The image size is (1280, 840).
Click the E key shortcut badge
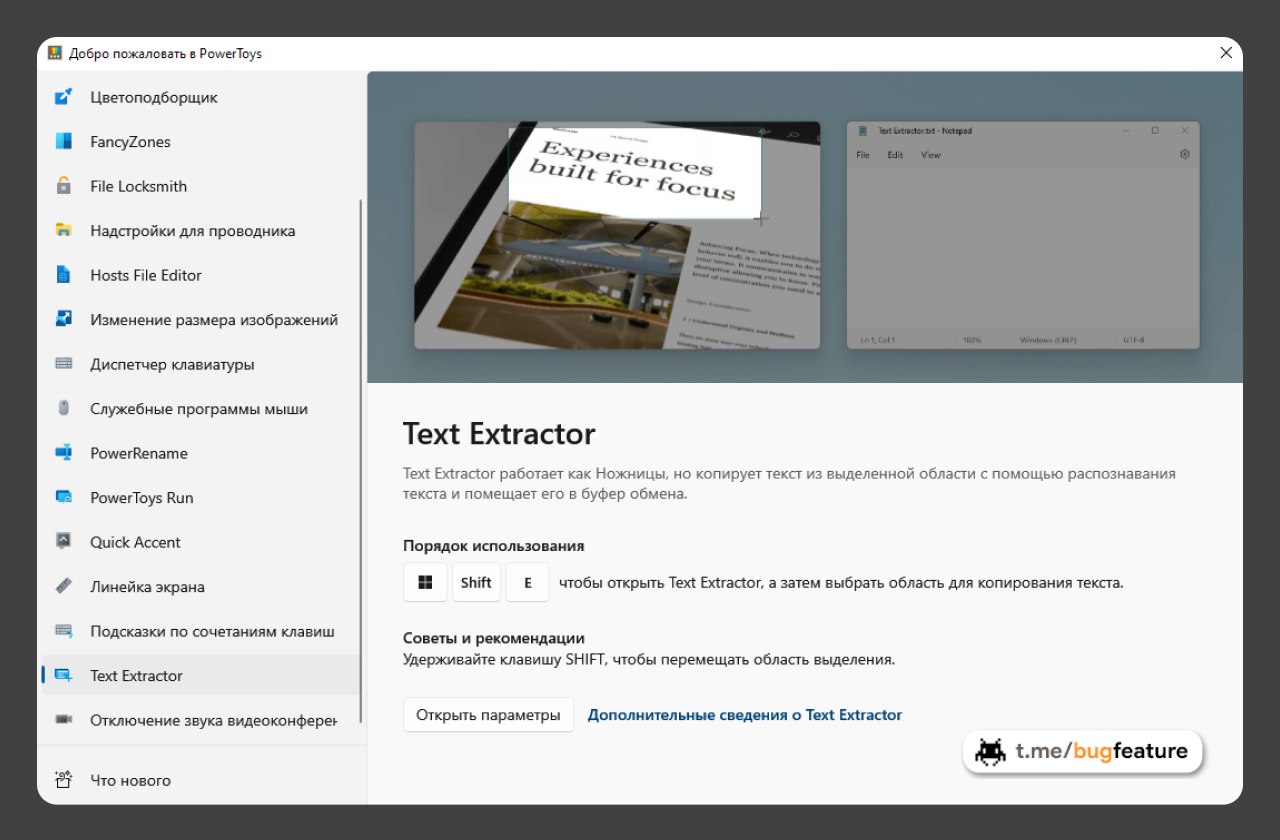(527, 582)
